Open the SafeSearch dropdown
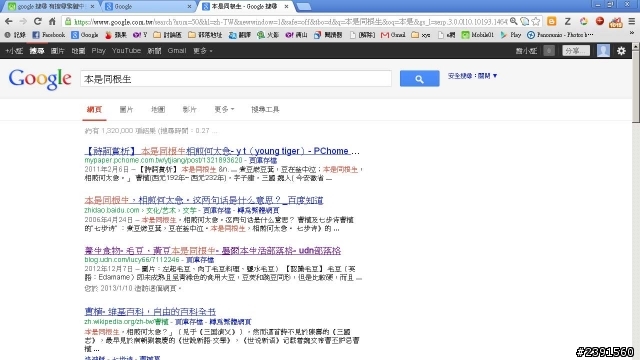Screen dimensions: 640x360 click(x=472, y=76)
